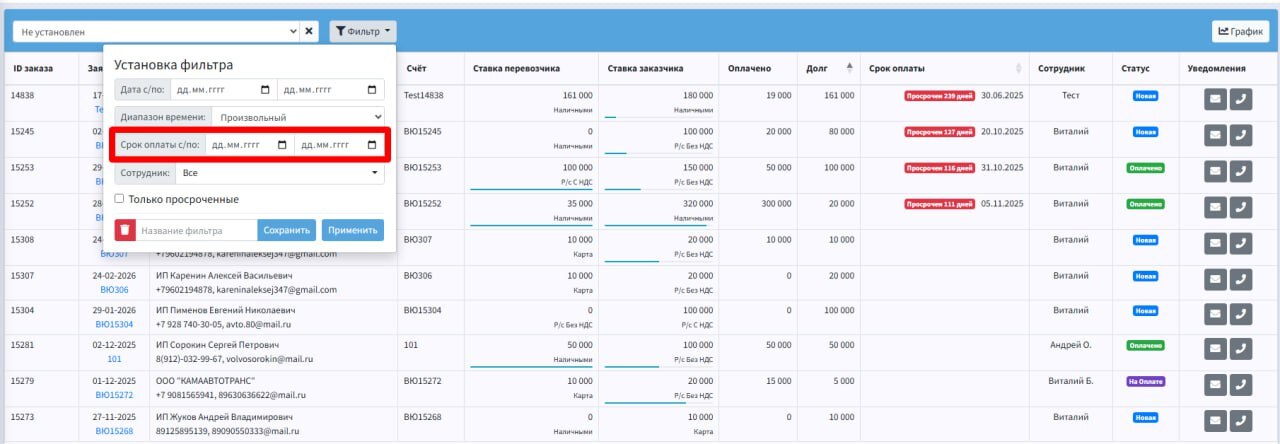Click envelope icon for order 14838
Screen dimensions: 1280x444
coord(1214,99)
